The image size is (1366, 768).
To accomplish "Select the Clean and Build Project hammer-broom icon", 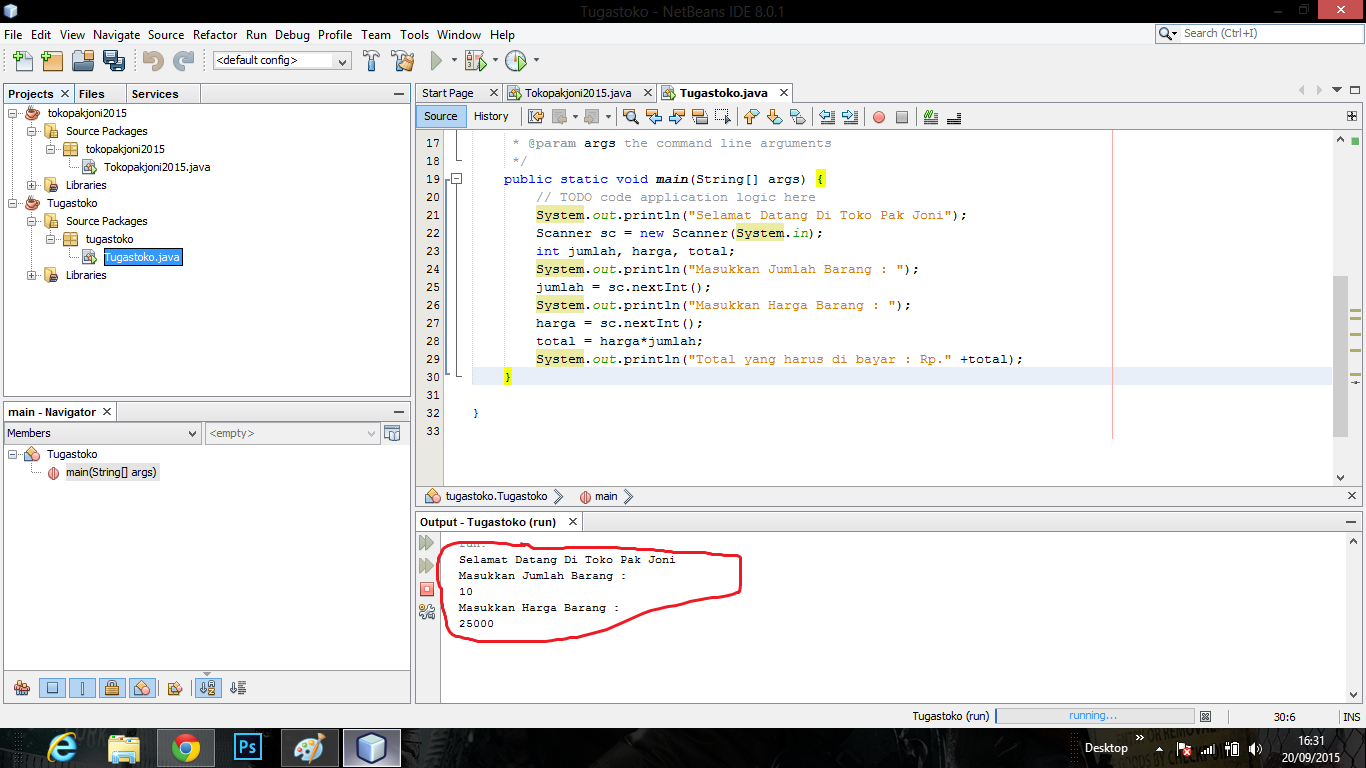I will pyautogui.click(x=403, y=60).
